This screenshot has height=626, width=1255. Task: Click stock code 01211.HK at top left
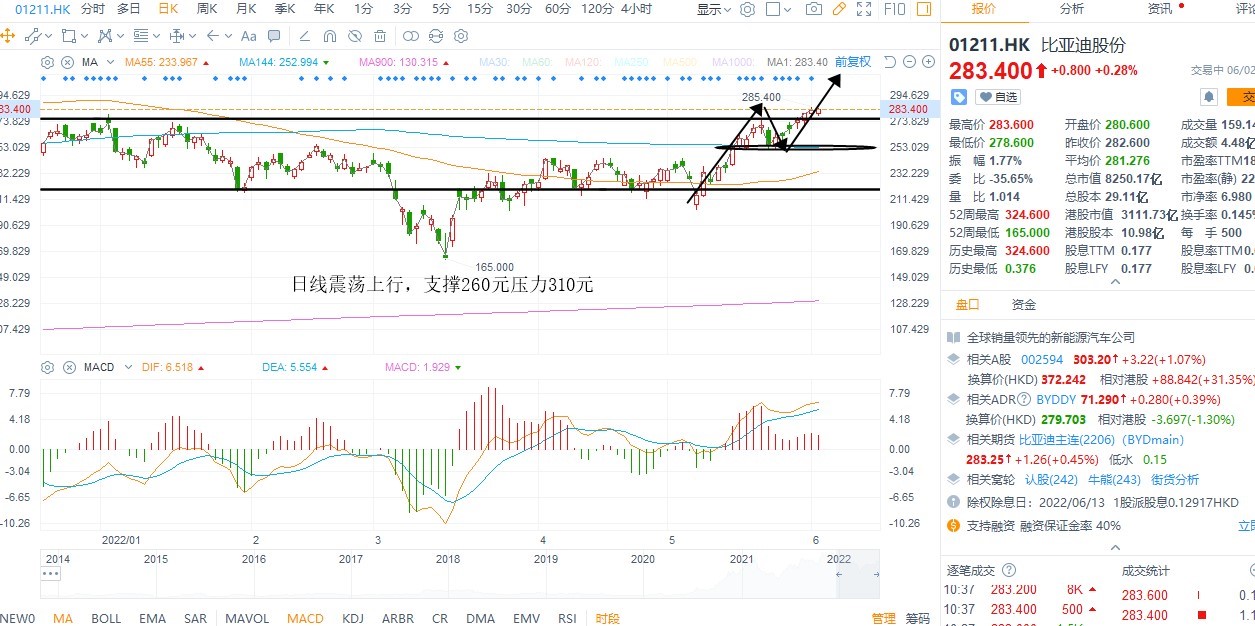point(42,10)
